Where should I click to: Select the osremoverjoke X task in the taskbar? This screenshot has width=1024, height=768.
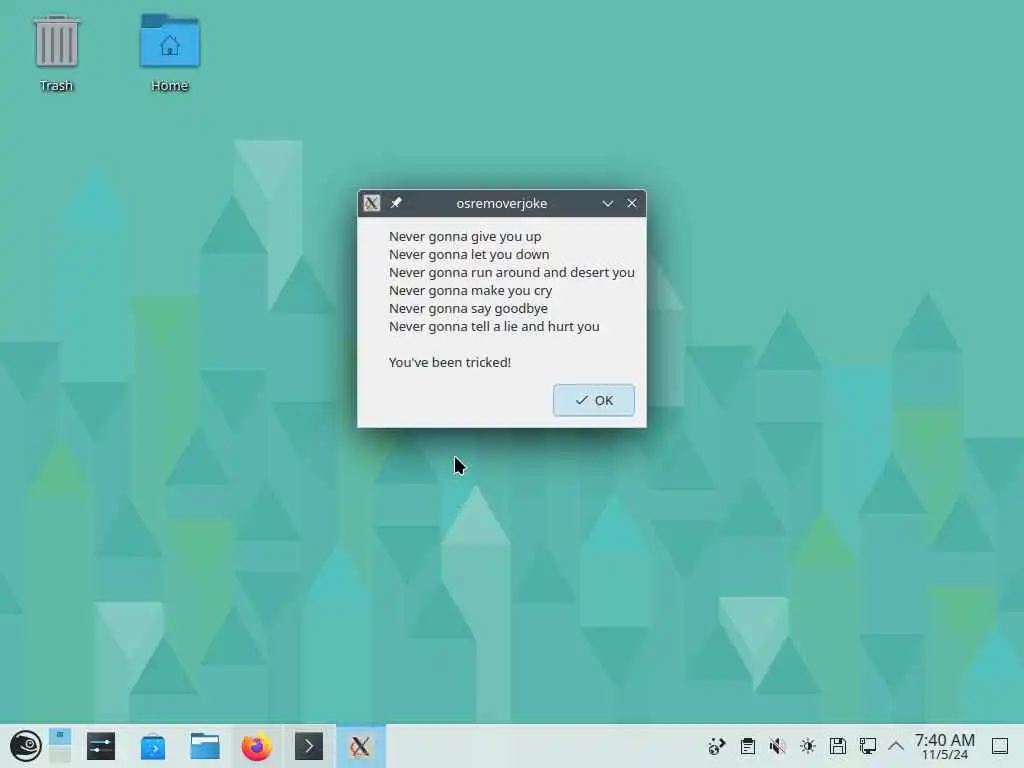click(x=360, y=746)
